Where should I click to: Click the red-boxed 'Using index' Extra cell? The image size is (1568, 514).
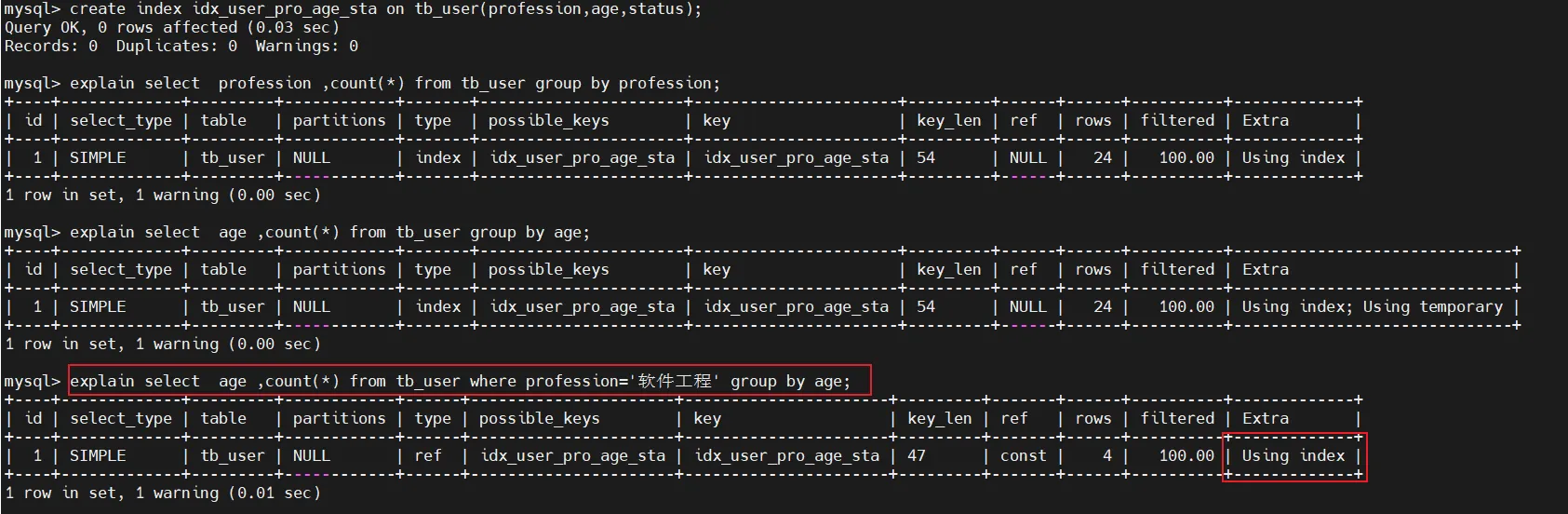tap(1293, 456)
